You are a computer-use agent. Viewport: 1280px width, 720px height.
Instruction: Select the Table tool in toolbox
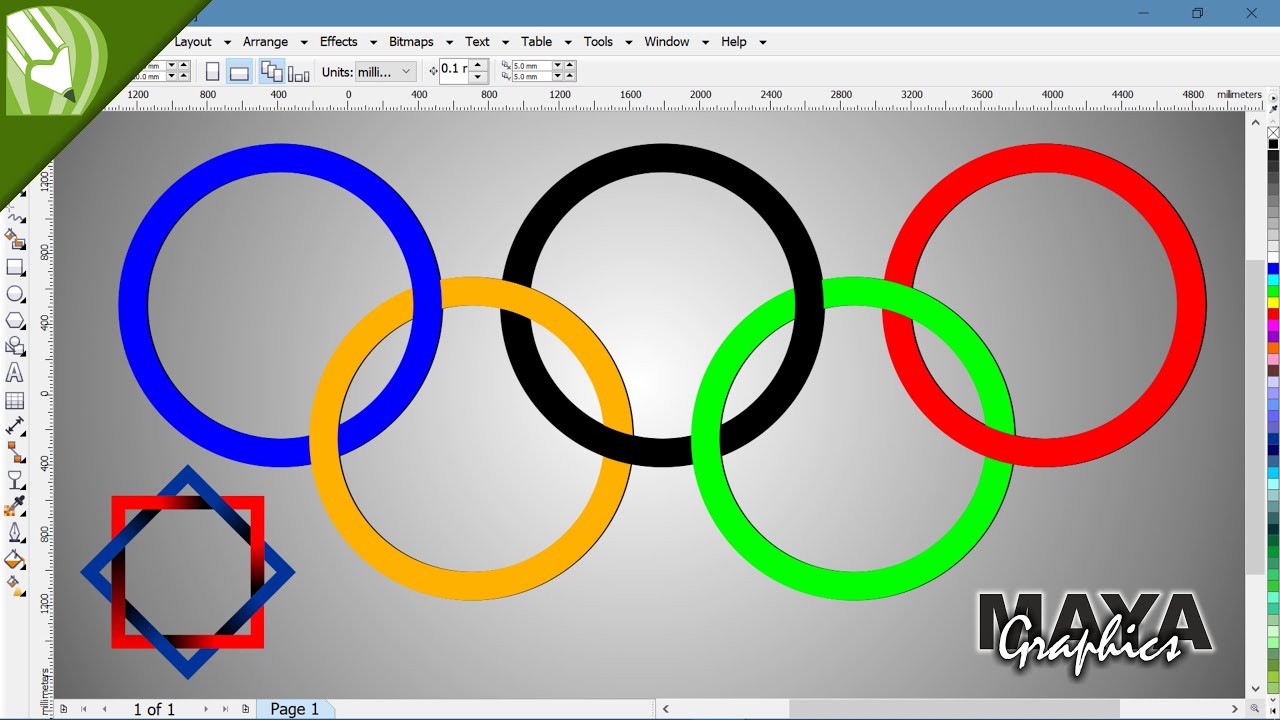[16, 401]
